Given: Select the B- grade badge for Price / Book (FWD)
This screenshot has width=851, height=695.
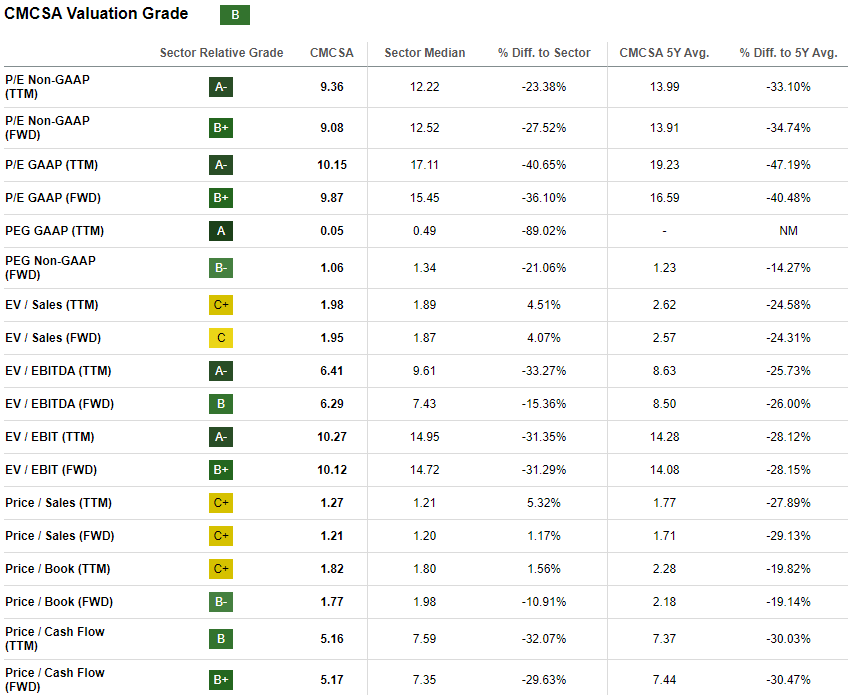Looking at the screenshot, I should coord(221,602).
